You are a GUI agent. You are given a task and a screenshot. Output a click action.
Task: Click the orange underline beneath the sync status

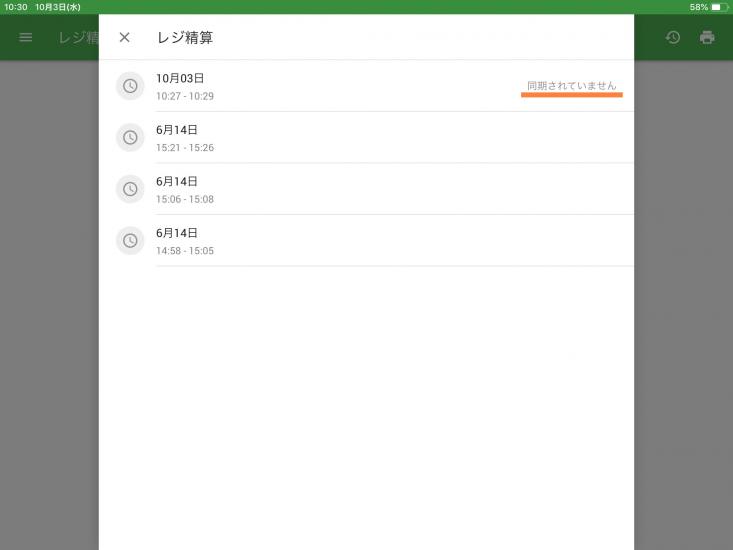click(572, 95)
